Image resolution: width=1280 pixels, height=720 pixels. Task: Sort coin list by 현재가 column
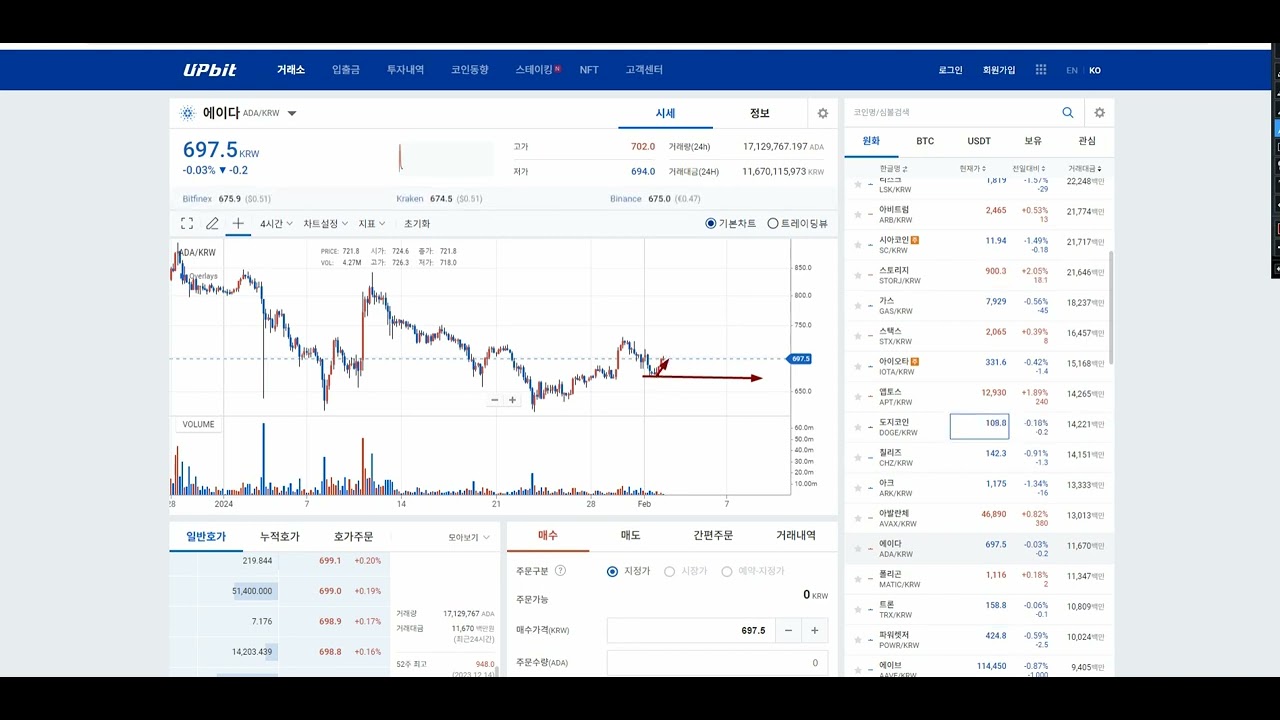(x=973, y=169)
